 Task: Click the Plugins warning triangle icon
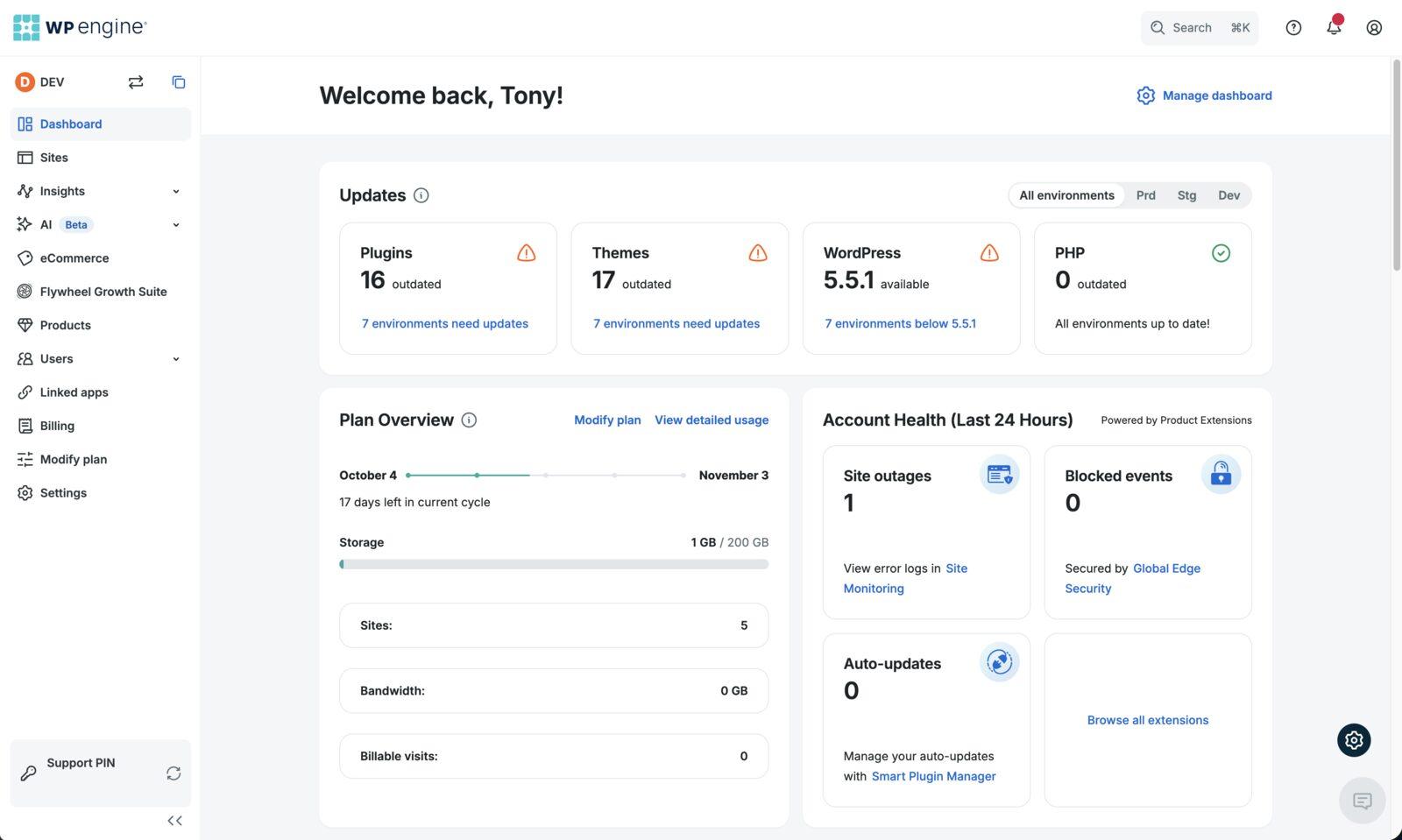coord(527,253)
